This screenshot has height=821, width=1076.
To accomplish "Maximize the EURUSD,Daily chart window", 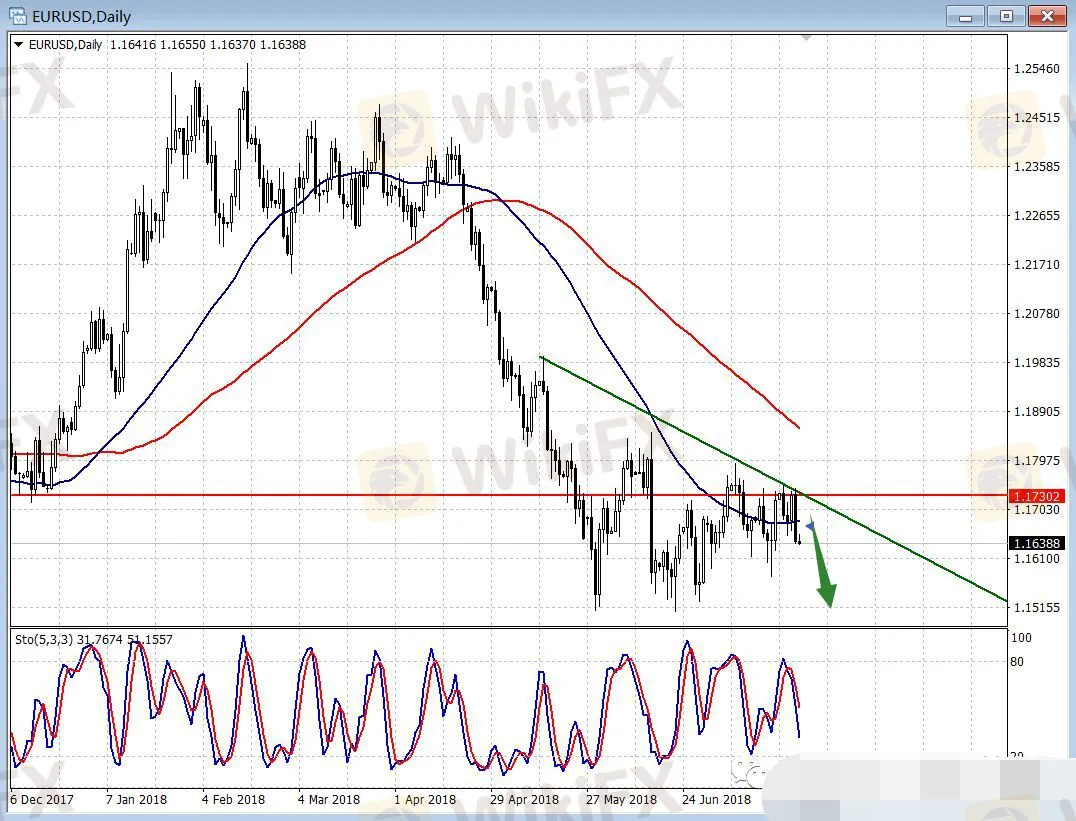I will (1006, 16).
